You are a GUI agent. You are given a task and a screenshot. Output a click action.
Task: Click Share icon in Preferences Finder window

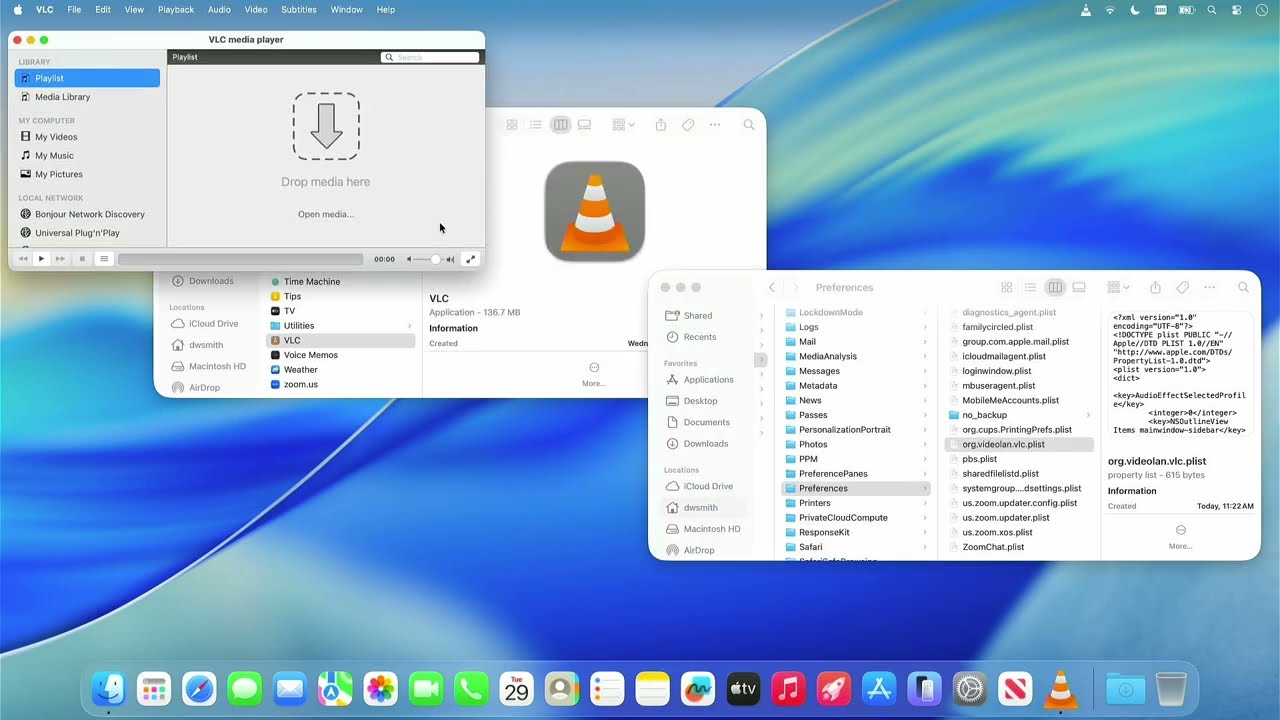1155,287
